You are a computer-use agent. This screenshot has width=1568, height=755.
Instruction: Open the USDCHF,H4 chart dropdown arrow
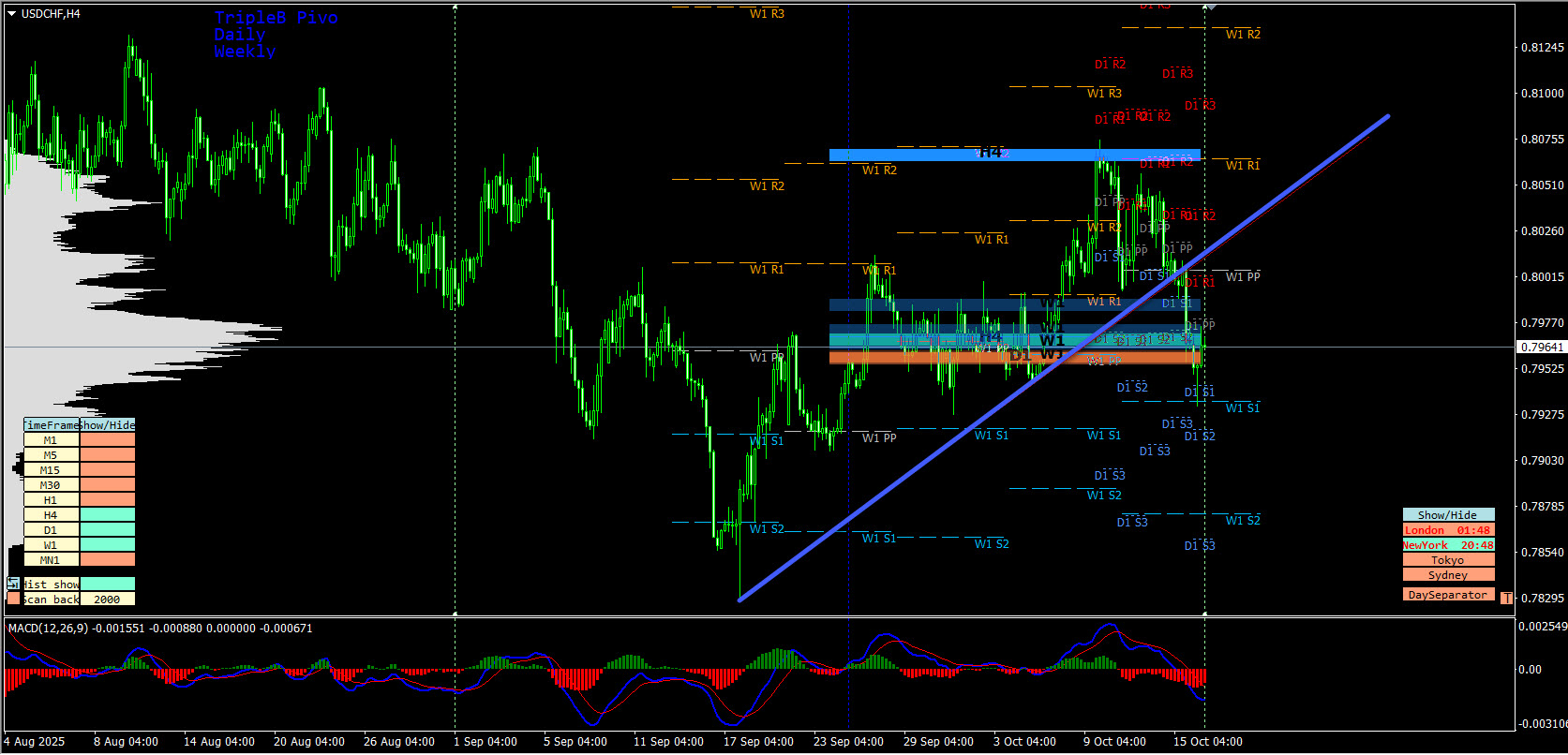tap(12, 14)
